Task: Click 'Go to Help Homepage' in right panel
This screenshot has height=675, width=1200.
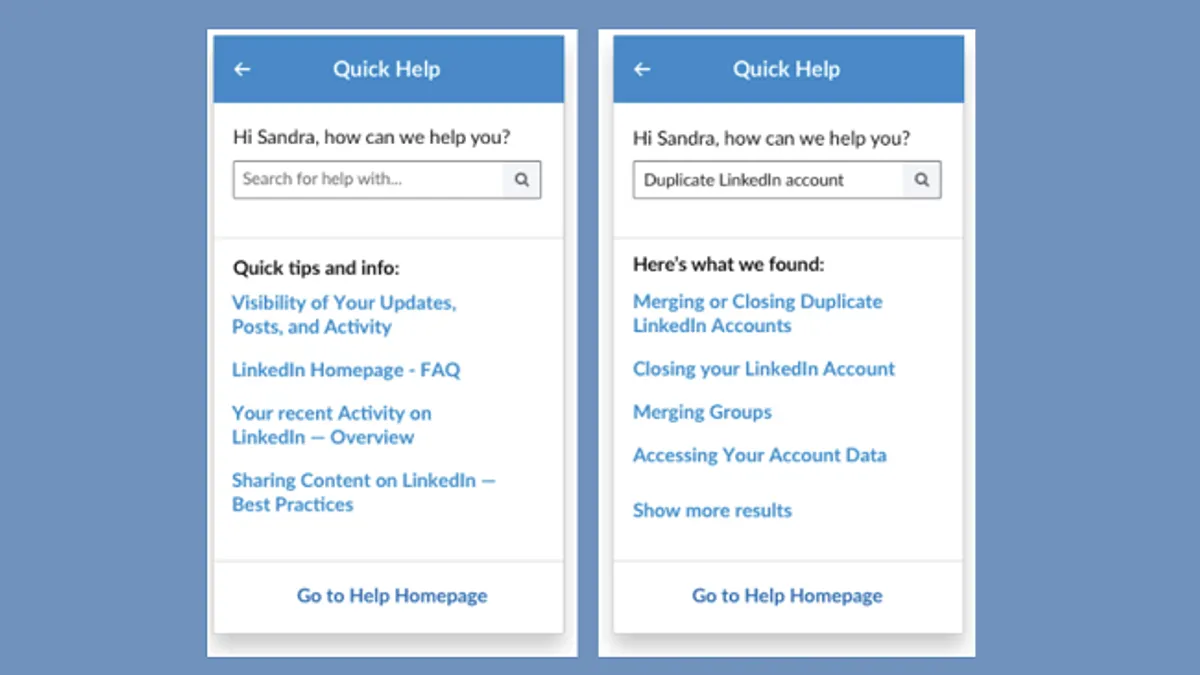Action: pos(787,595)
